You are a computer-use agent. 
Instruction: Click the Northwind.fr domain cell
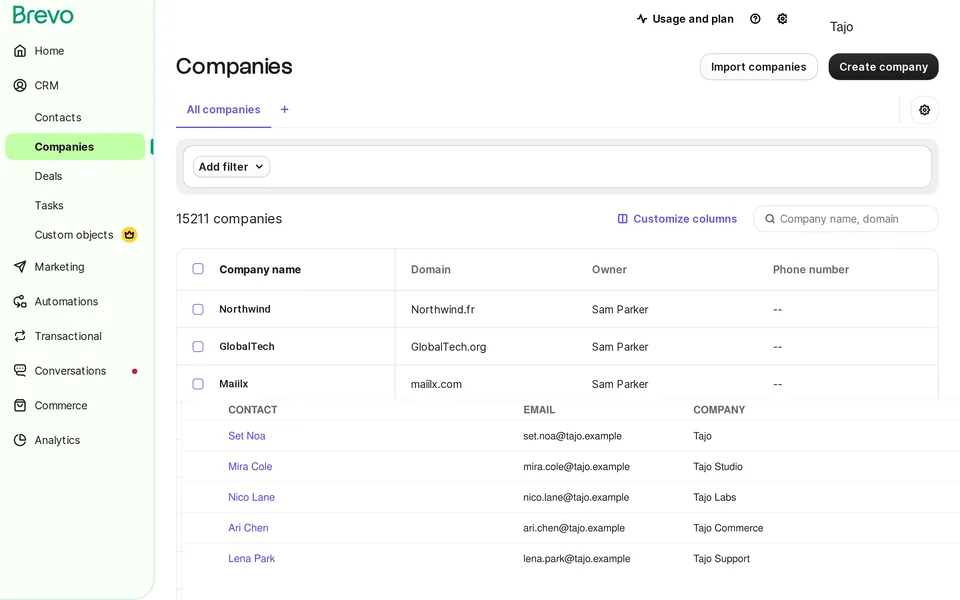coord(443,310)
